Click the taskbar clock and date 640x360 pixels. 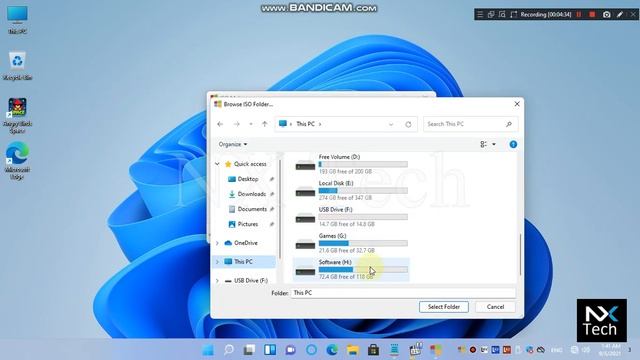tap(610, 350)
